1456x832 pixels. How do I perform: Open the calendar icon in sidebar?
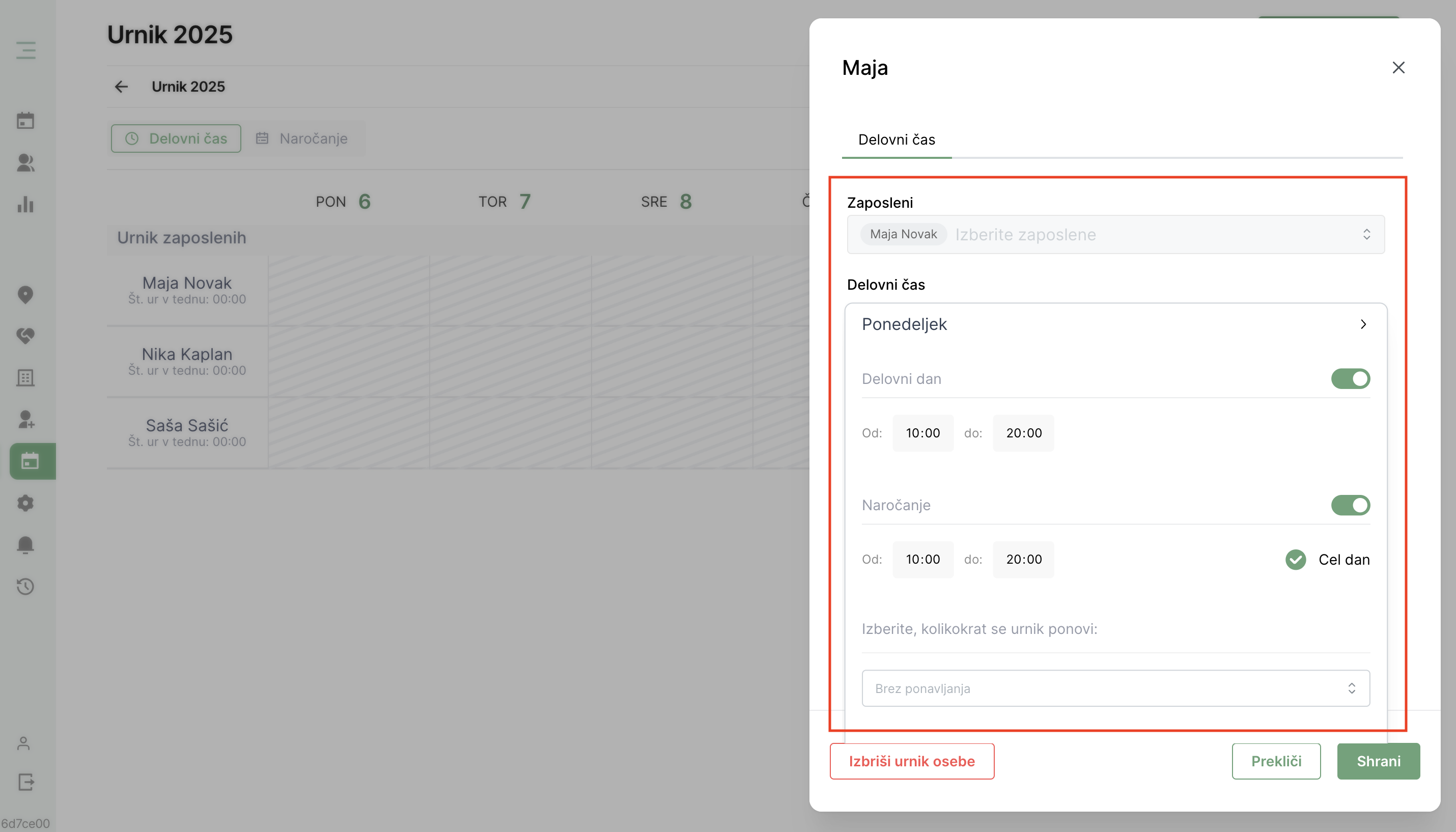(25, 121)
